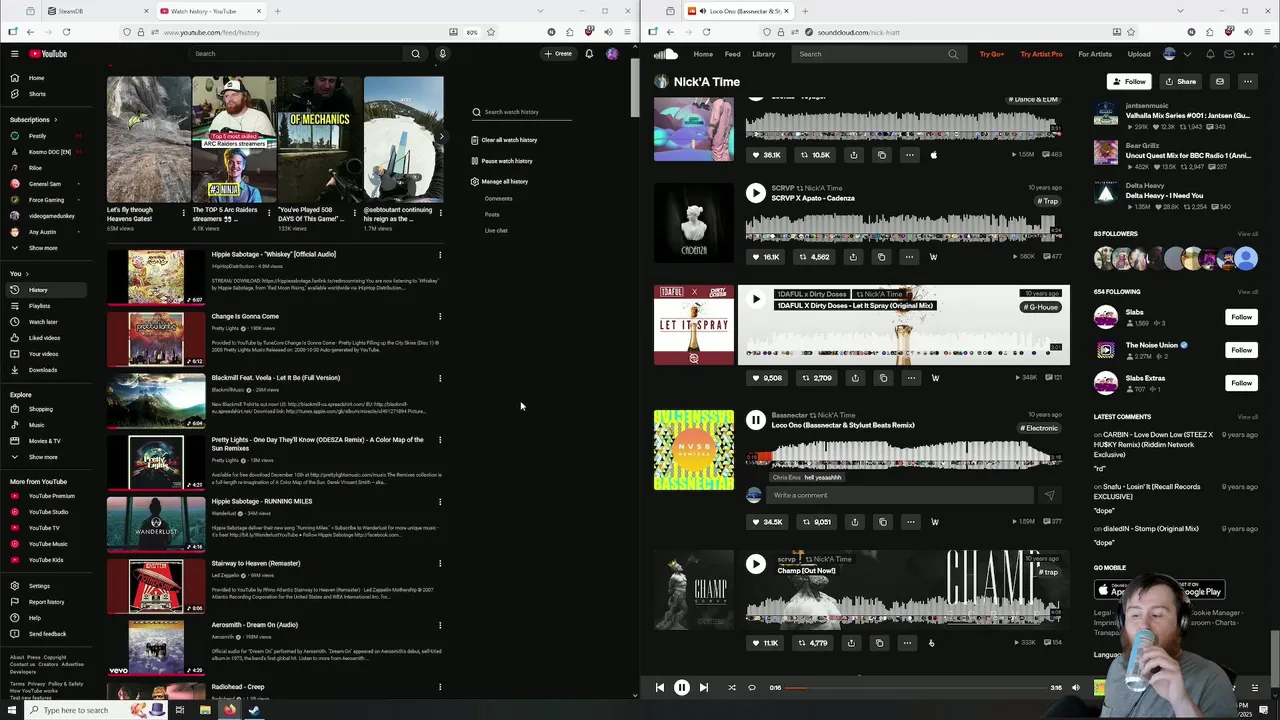Click Follow on Nick'A Time profile

point(1128,81)
